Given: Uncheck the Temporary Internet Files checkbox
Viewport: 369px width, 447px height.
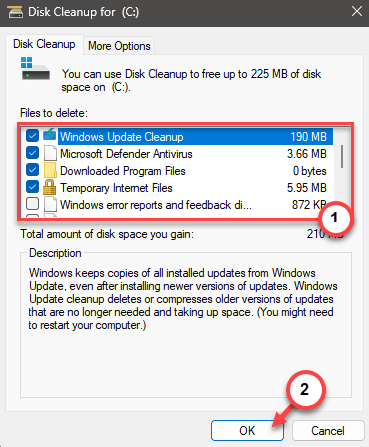Looking at the screenshot, I should (32, 187).
